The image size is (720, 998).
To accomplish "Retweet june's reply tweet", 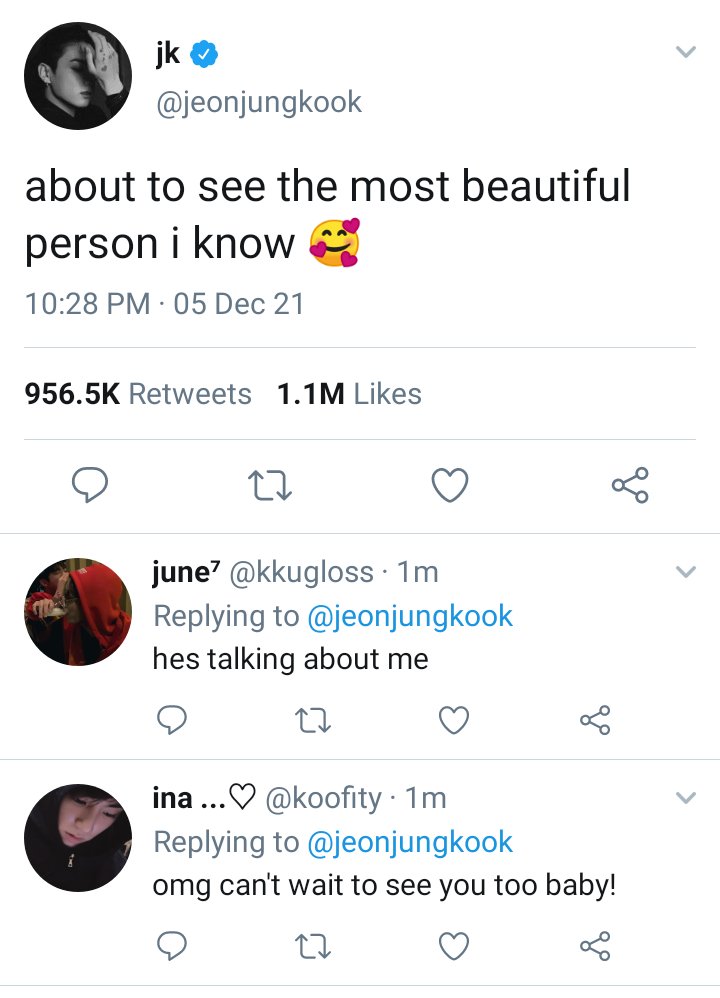I will coord(314,720).
